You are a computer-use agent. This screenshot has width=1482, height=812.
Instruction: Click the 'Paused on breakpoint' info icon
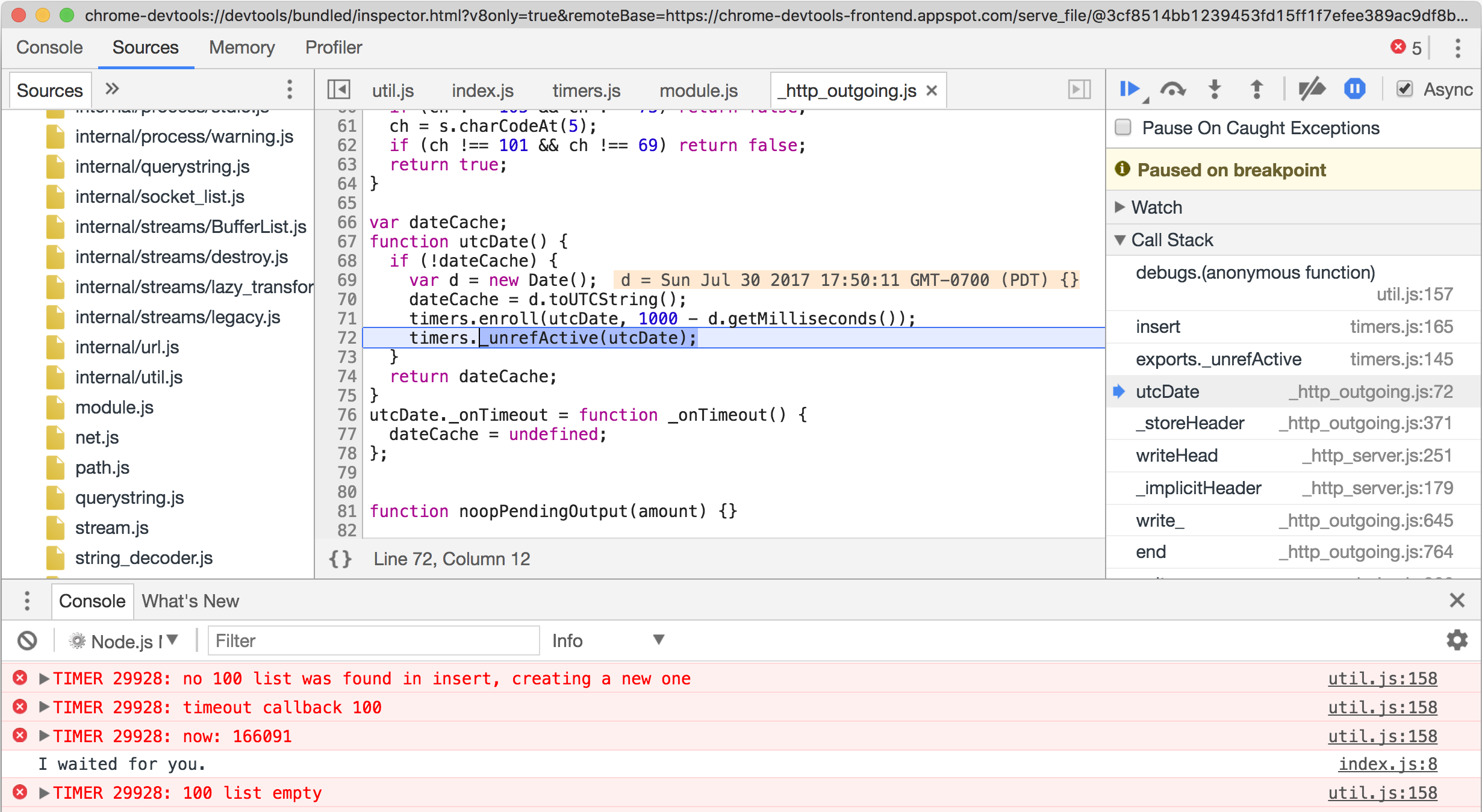tap(1122, 169)
